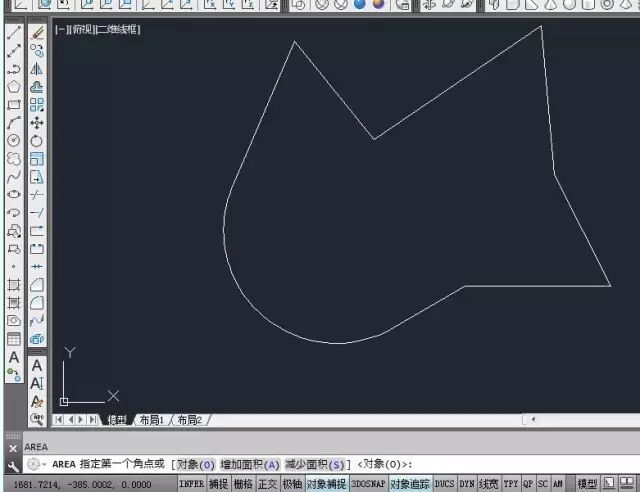Select the Spline tool
Screen dimensions: 640x492
[14, 176]
